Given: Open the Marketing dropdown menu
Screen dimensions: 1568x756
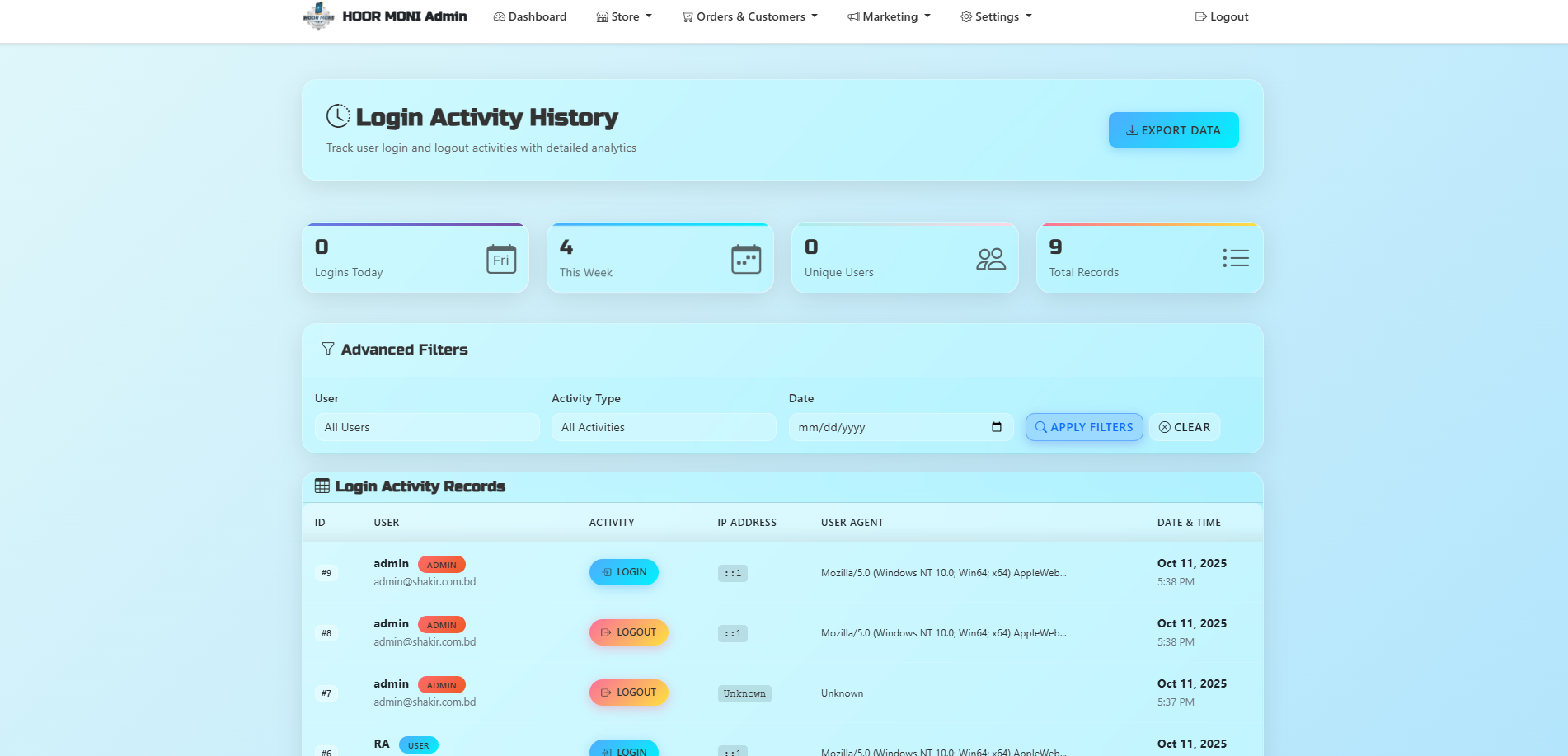Looking at the screenshot, I should [889, 16].
